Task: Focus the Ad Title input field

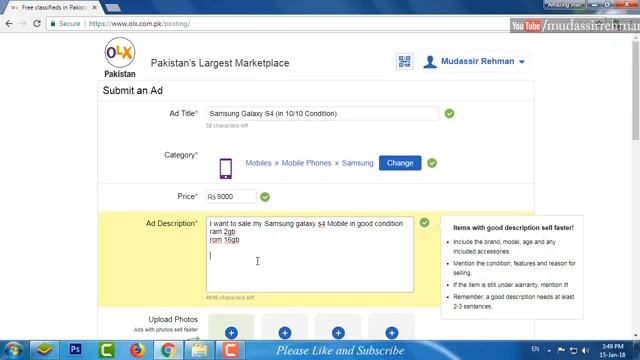Action: [322, 113]
